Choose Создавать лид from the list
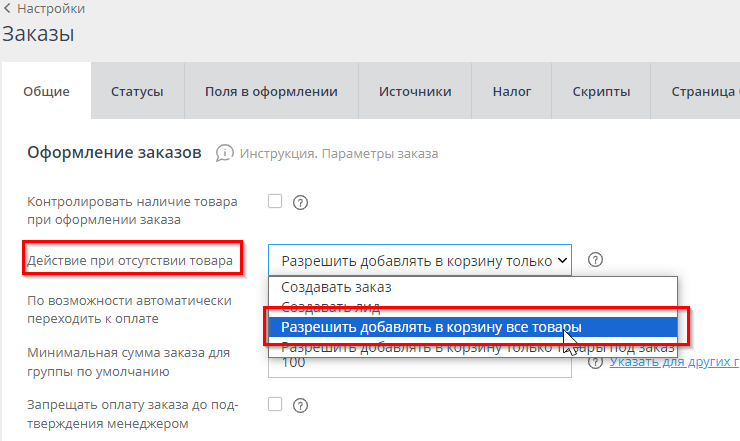This screenshot has width=740, height=441. 328,306
